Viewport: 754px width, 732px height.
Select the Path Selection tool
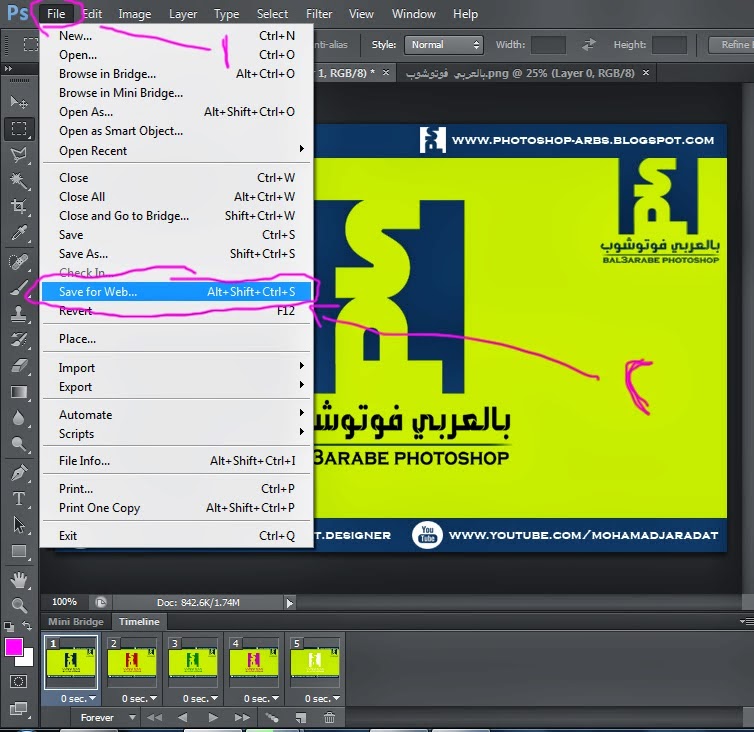[19, 525]
